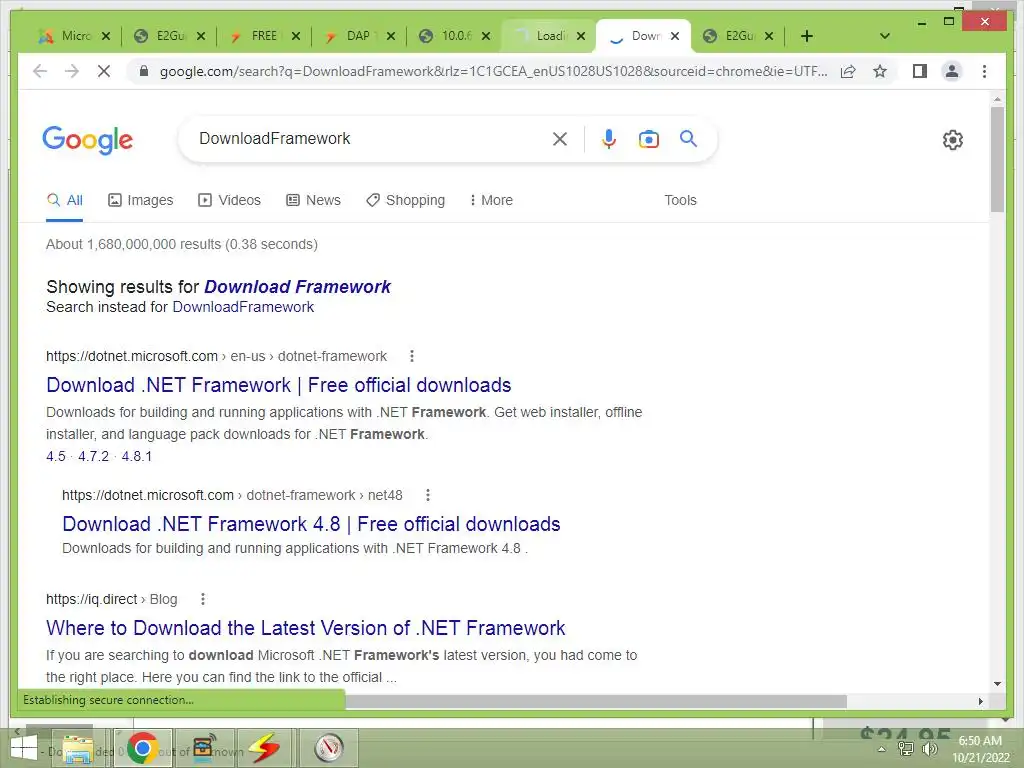Open Download .NET Framework official downloads

point(279,385)
